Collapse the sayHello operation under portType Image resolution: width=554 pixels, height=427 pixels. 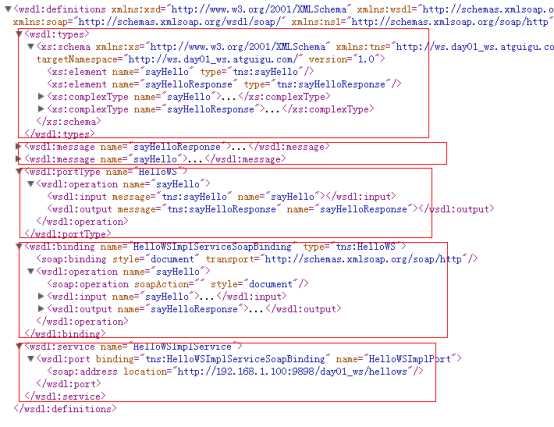click(31, 184)
